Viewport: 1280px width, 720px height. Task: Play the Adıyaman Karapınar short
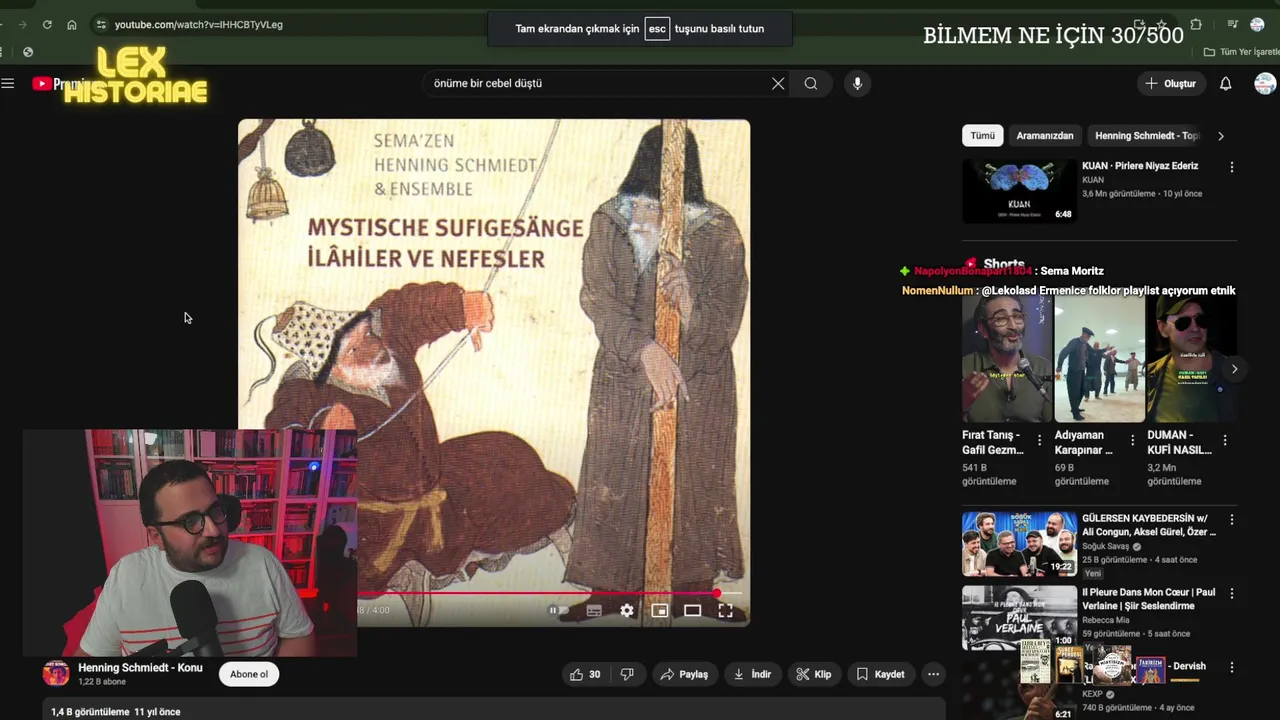1099,358
